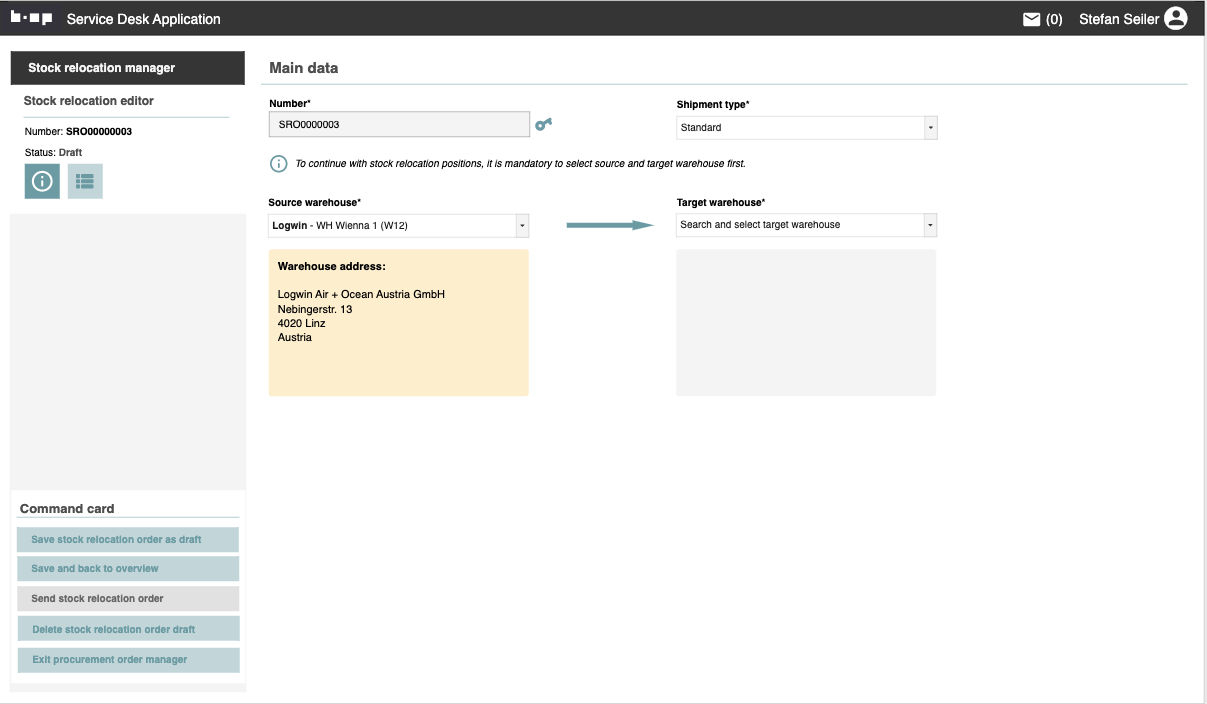
Task: Open the mail inbox envelope icon
Action: click(x=1031, y=19)
